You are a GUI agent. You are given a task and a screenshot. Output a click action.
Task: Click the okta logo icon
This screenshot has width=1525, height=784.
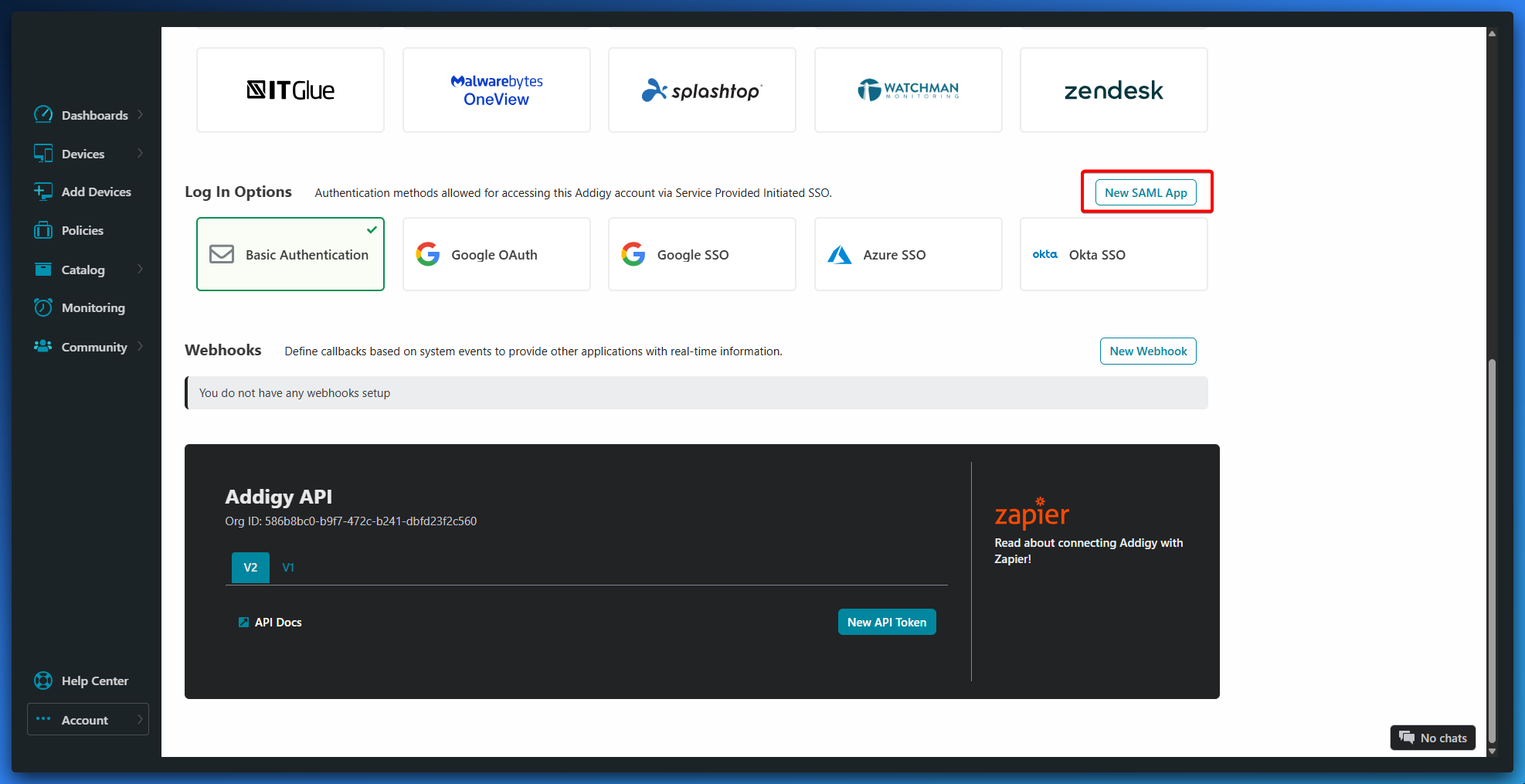coord(1045,254)
